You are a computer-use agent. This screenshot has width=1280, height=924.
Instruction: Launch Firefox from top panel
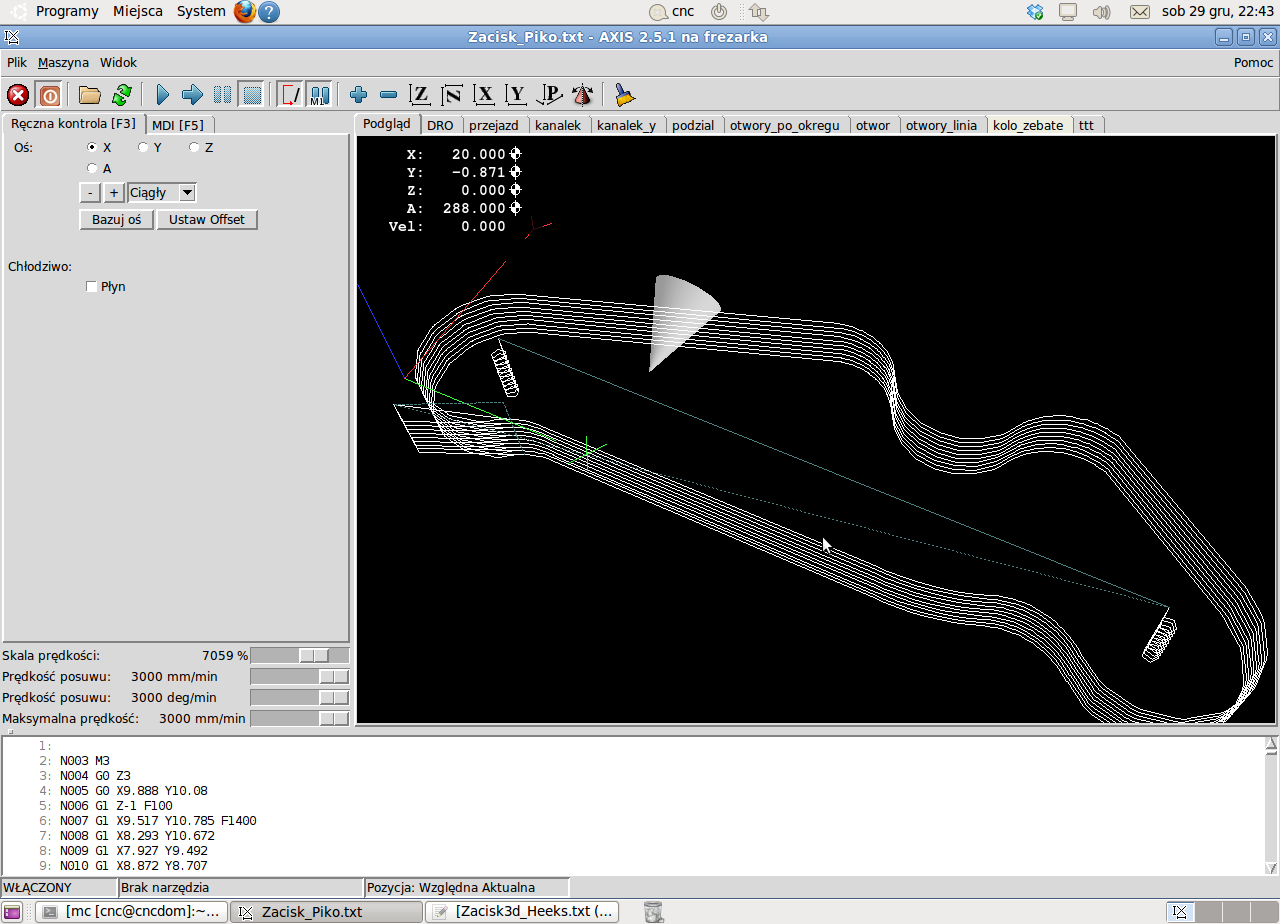(x=245, y=12)
